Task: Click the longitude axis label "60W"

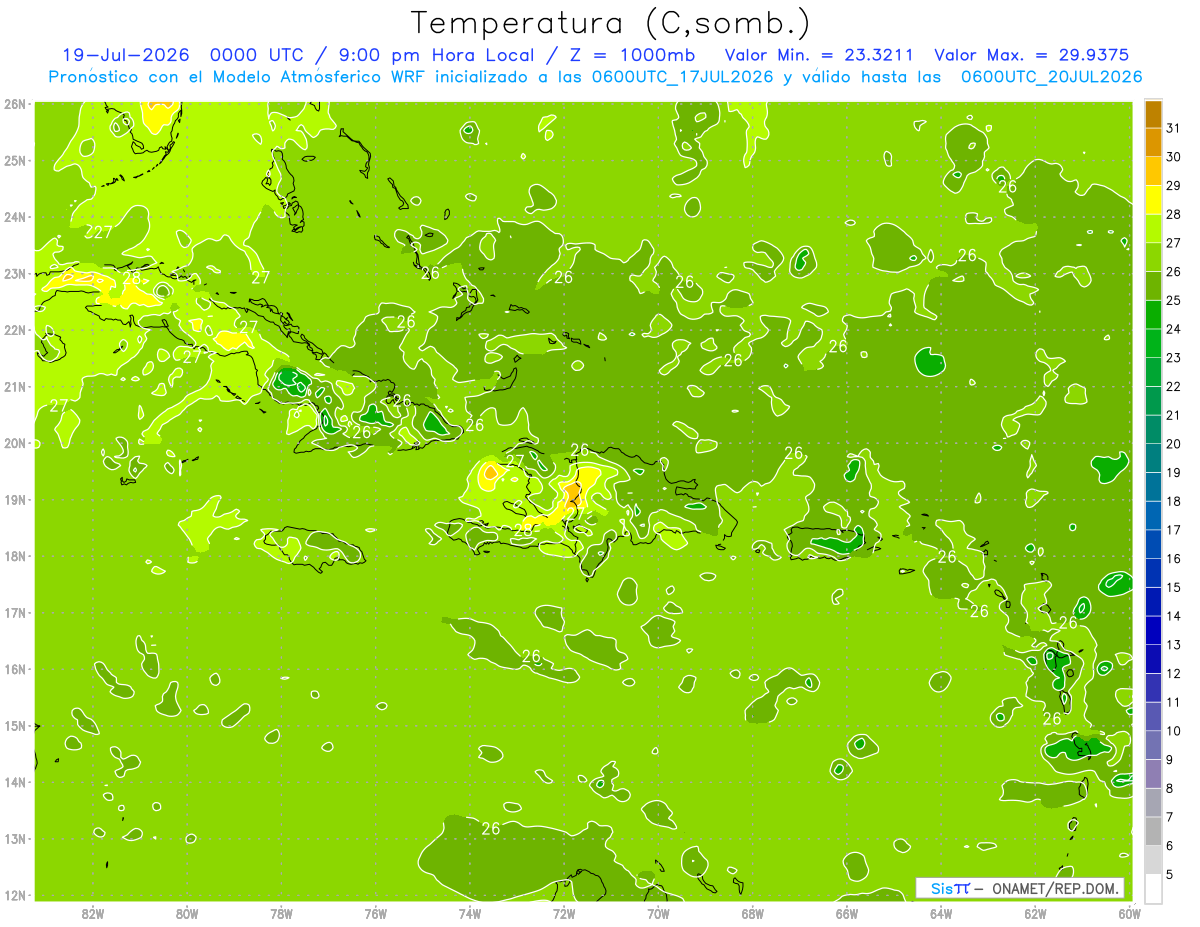Action: pyautogui.click(x=1129, y=913)
